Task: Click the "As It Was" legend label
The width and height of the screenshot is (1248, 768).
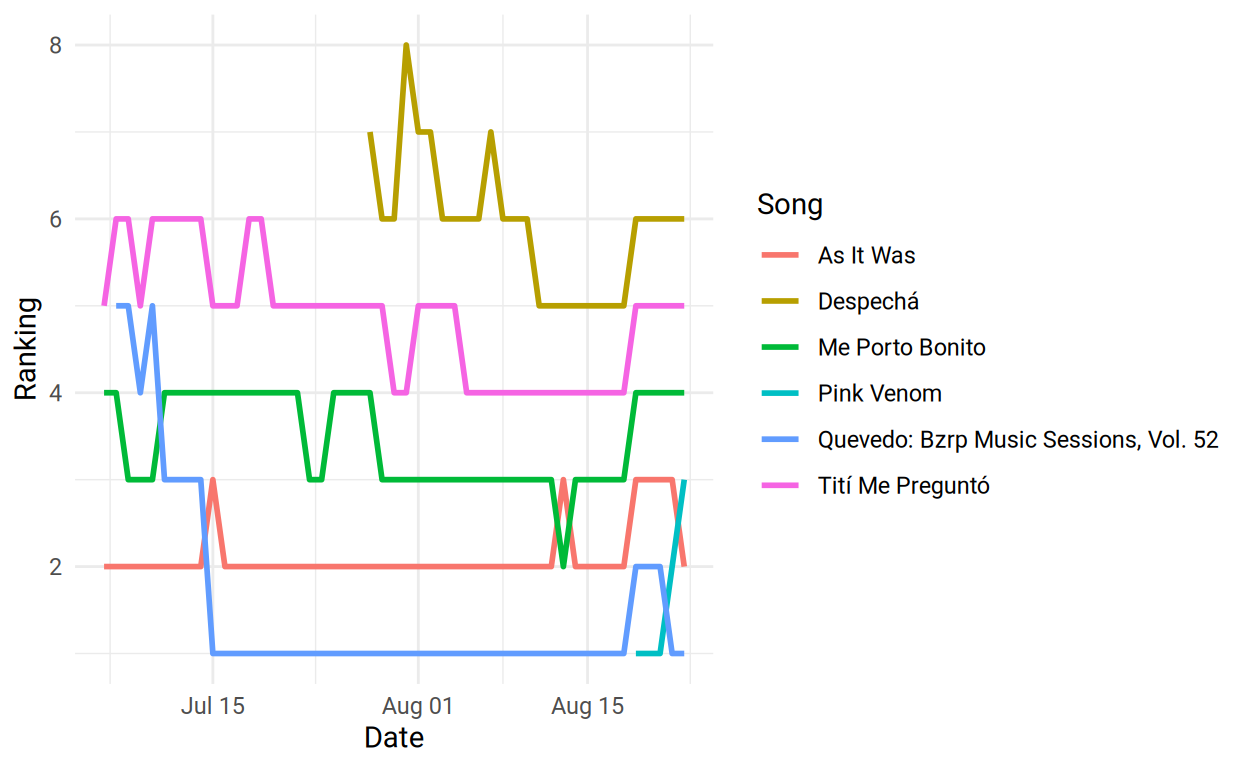Action: pyautogui.click(x=866, y=256)
